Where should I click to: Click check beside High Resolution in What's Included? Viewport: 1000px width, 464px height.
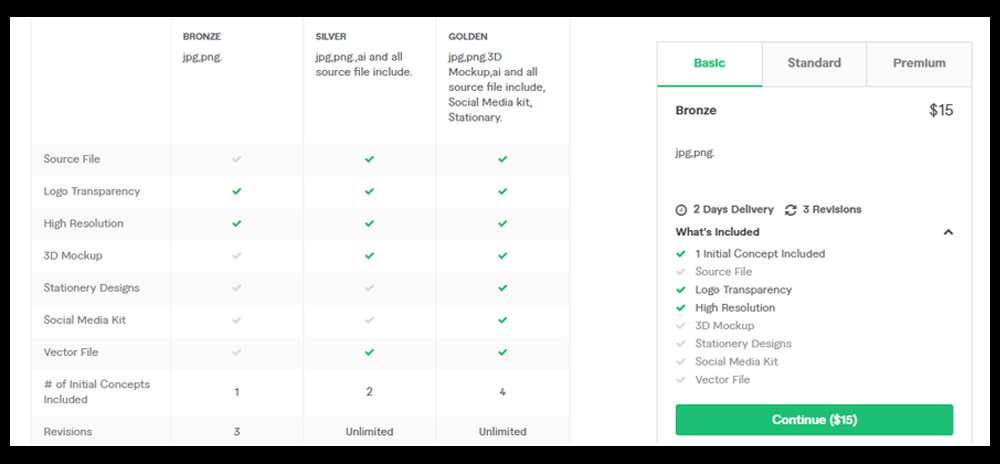coord(680,308)
